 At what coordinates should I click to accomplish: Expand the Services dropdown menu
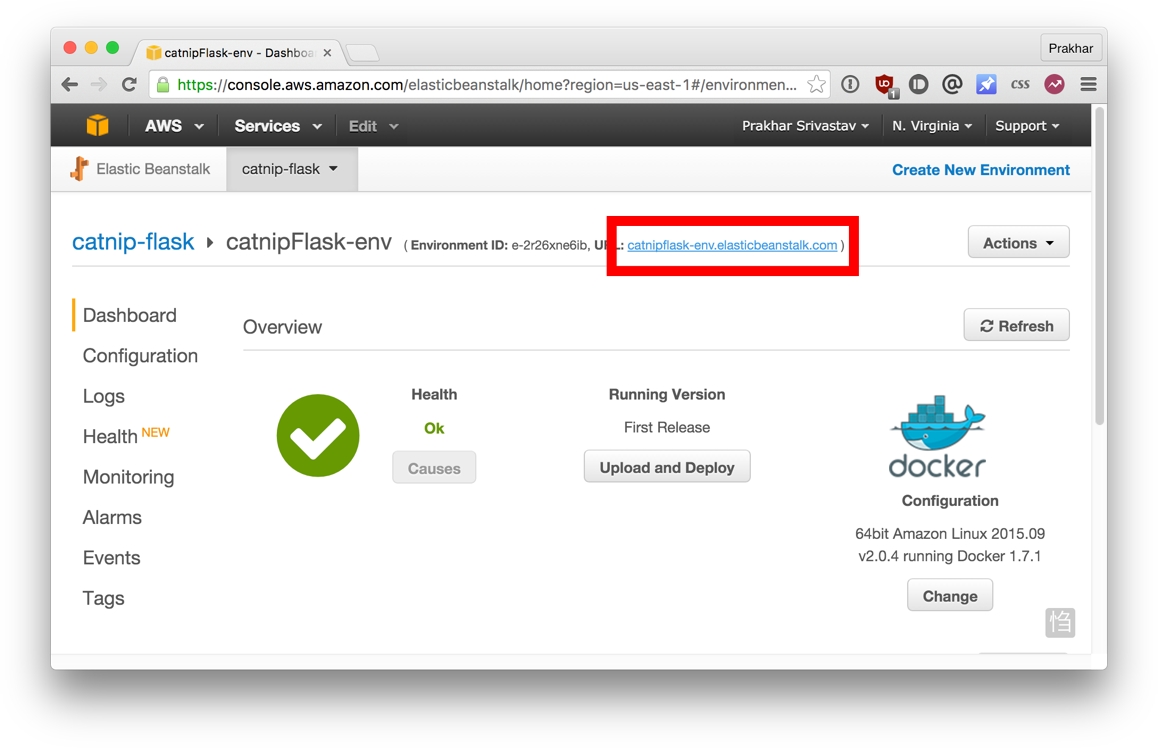(x=278, y=126)
